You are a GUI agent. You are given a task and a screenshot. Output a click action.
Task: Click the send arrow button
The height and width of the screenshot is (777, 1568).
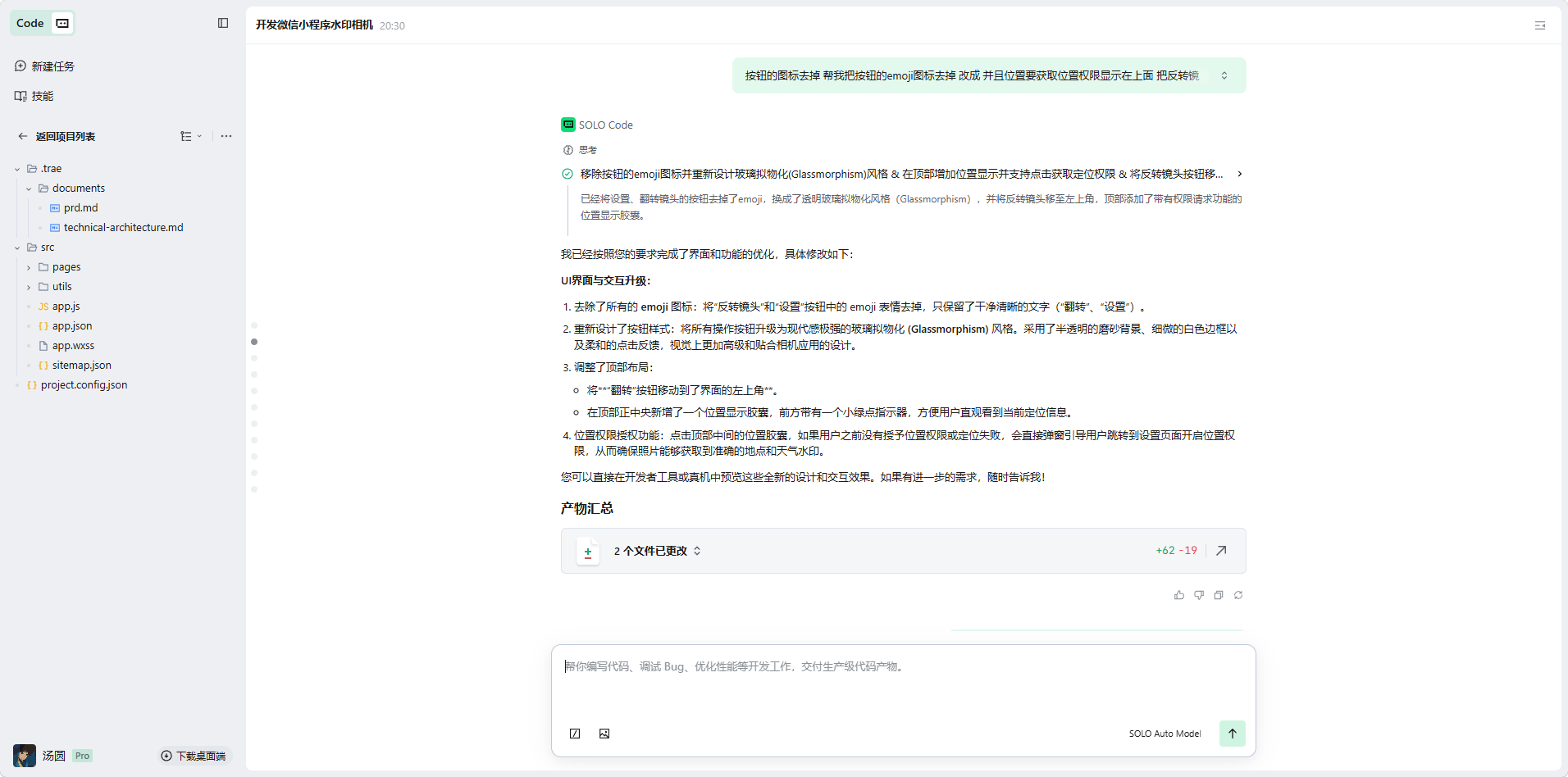click(x=1232, y=734)
